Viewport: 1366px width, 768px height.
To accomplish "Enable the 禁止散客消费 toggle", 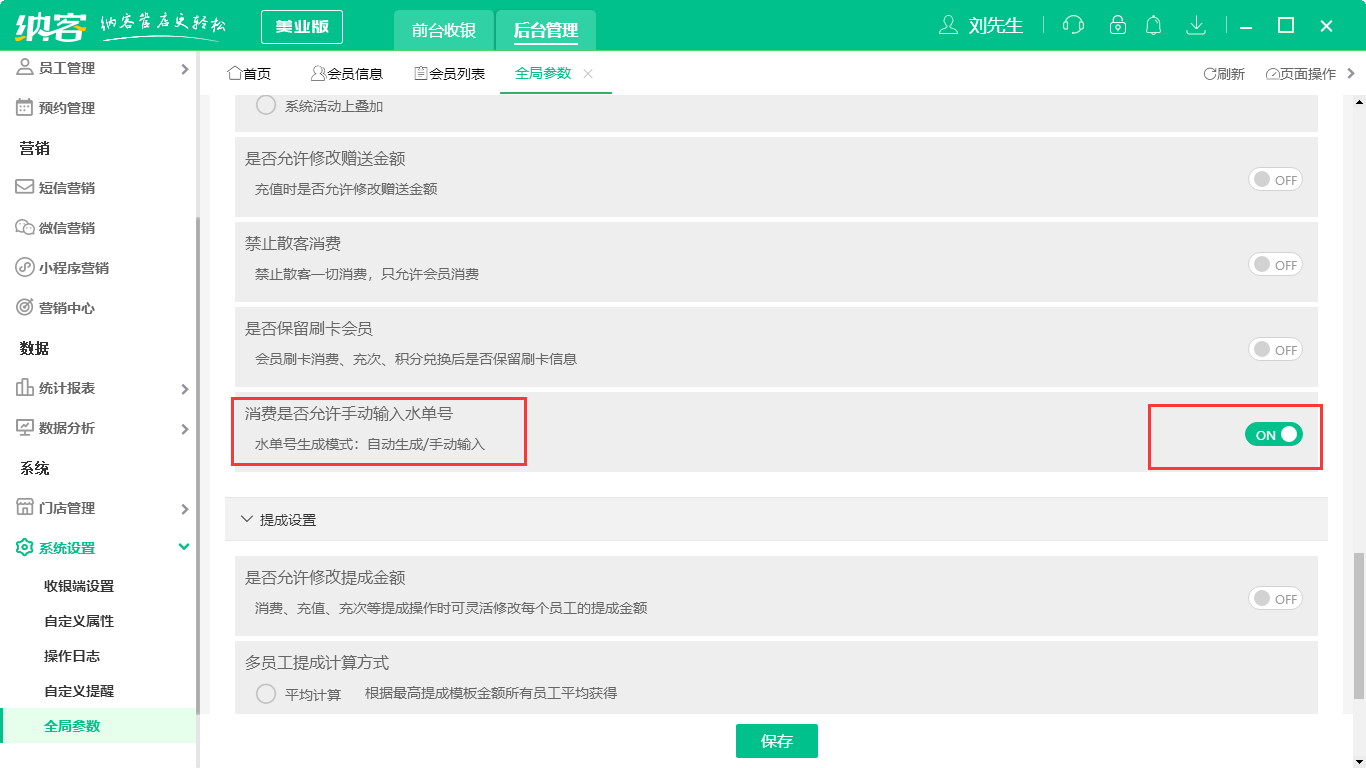I will point(1275,265).
